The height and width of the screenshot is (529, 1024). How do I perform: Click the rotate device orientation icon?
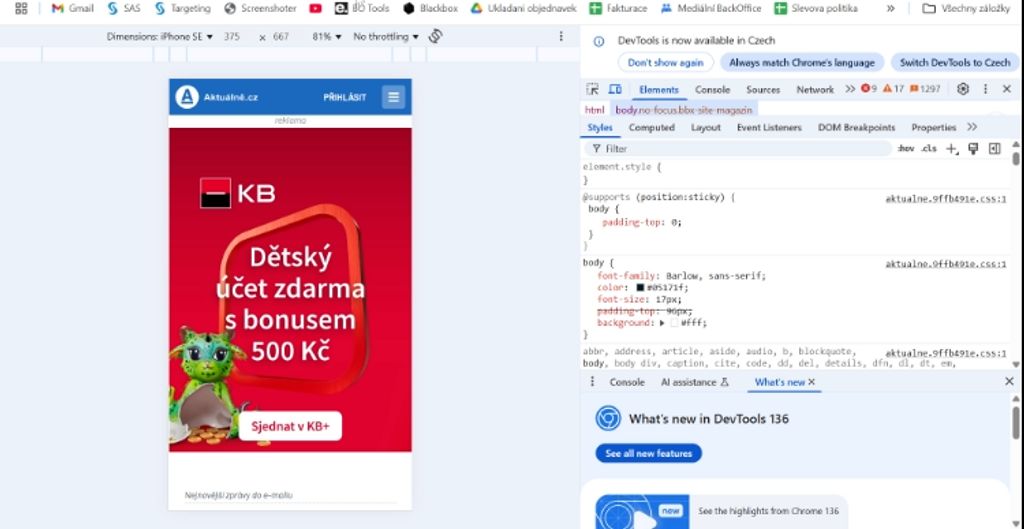click(436, 37)
